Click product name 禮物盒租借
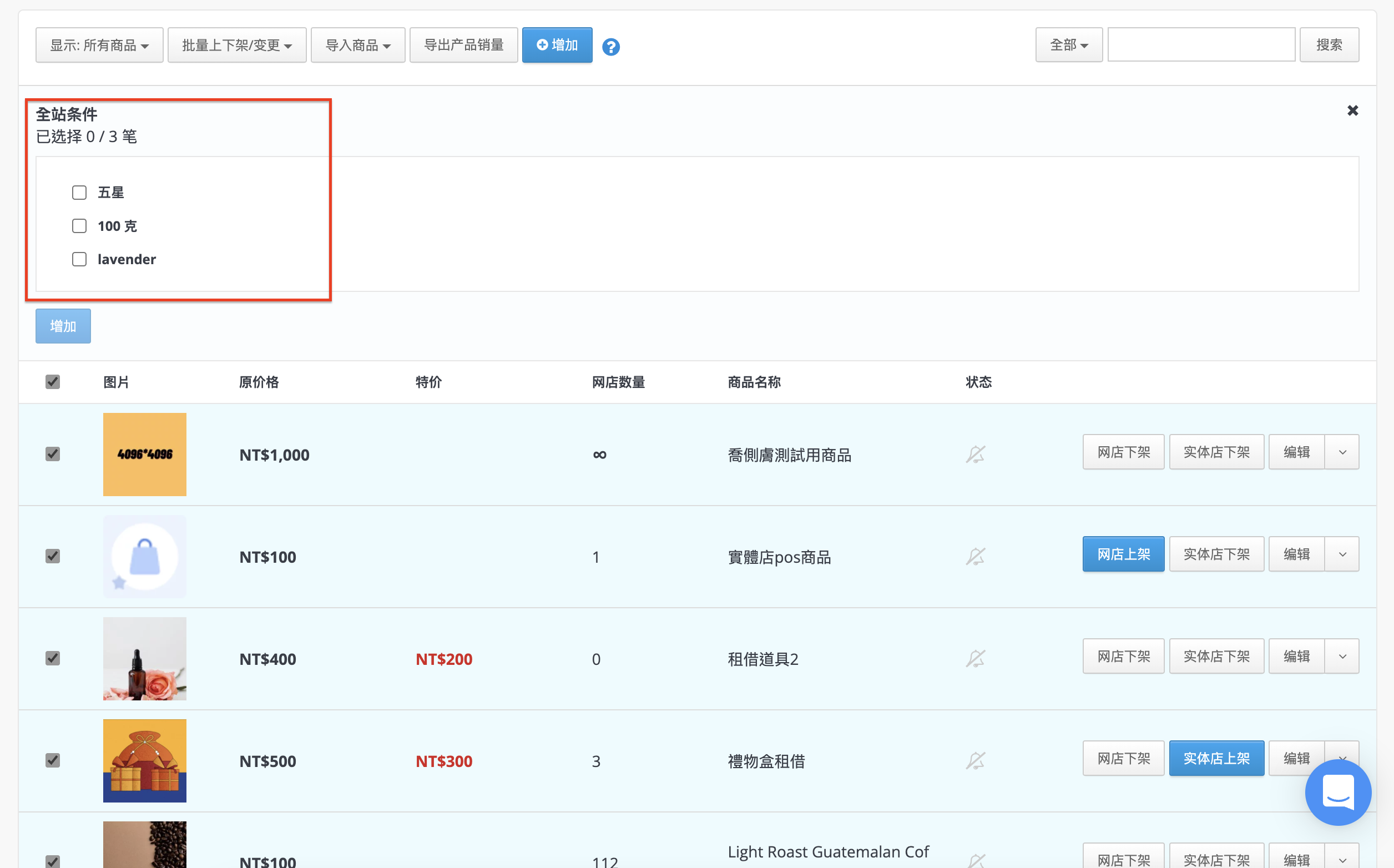 (766, 761)
